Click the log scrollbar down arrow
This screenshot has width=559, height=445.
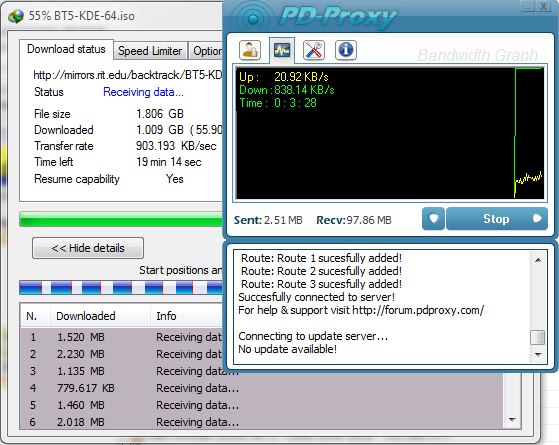538,354
